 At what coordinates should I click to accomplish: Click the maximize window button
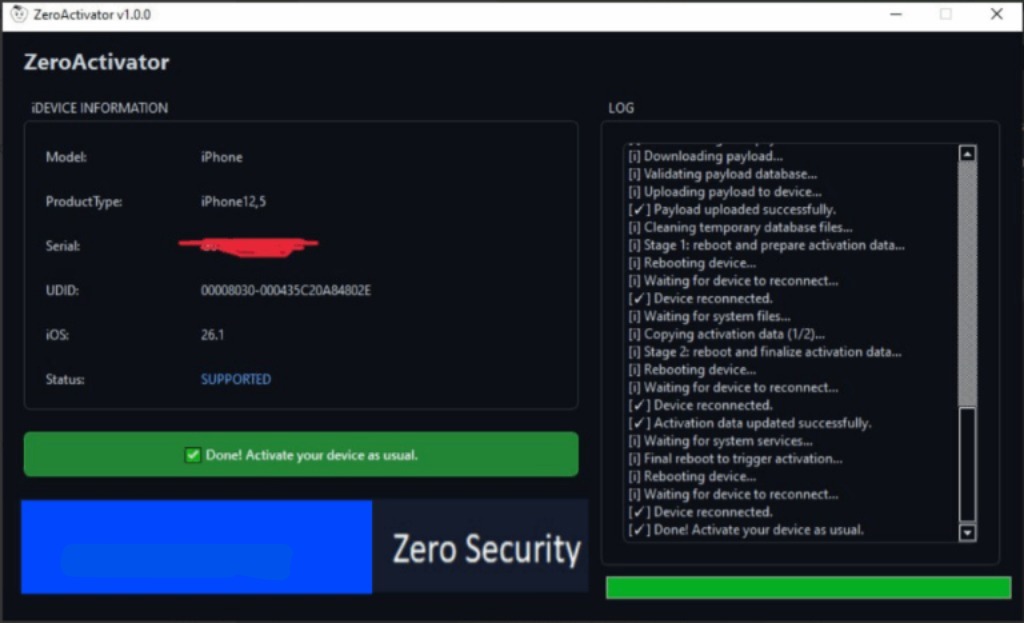(x=945, y=15)
